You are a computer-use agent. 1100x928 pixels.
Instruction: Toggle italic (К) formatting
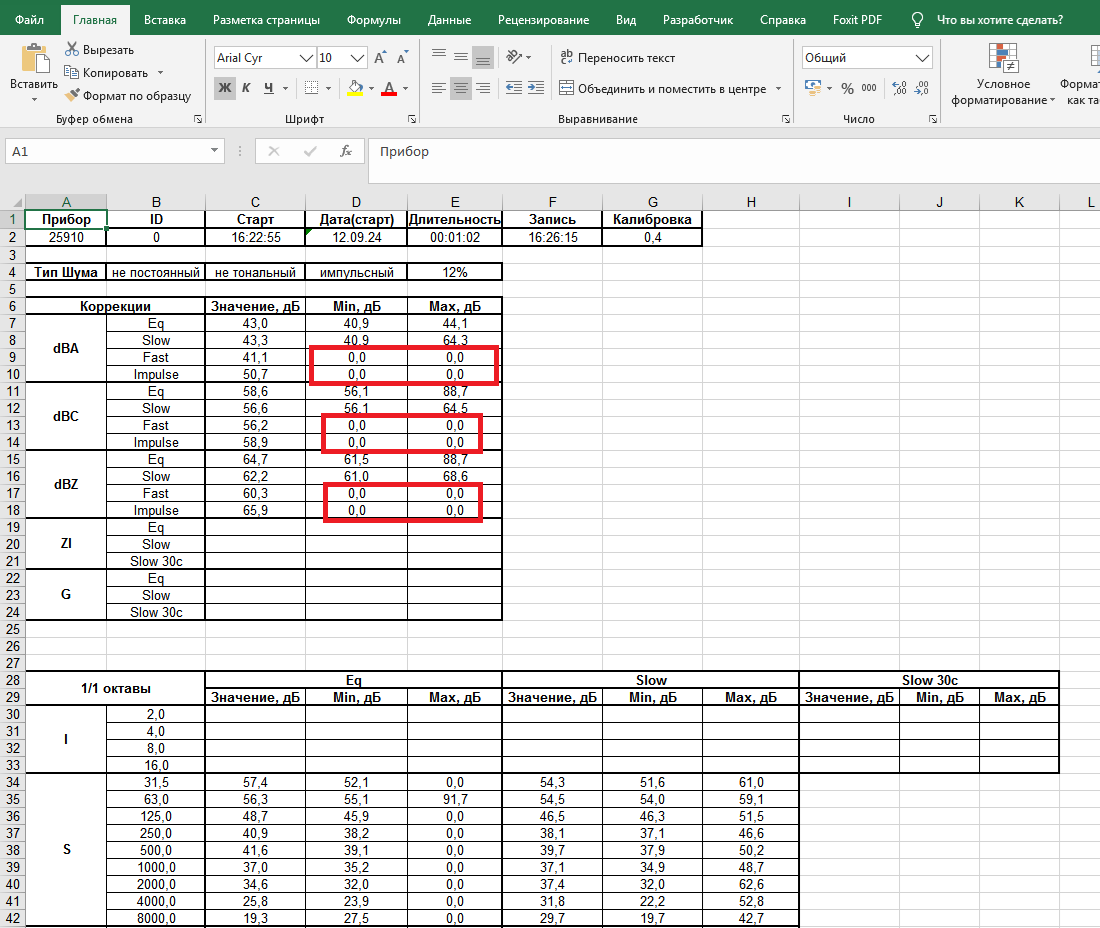(x=246, y=88)
